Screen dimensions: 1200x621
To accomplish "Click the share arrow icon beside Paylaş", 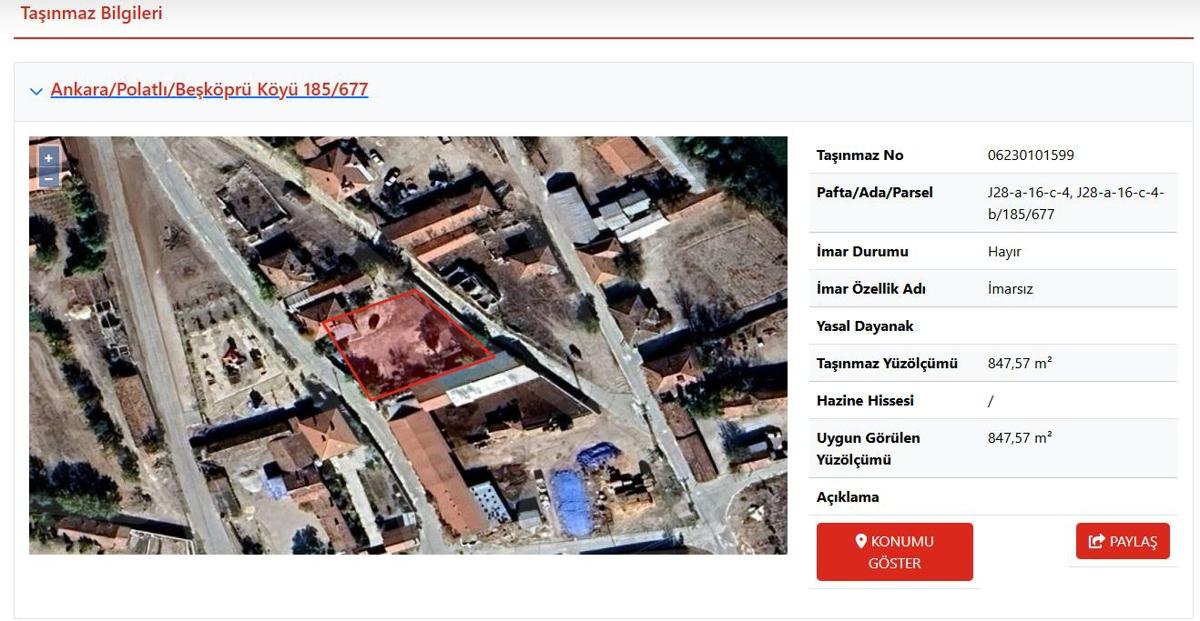I will pyautogui.click(x=1096, y=541).
